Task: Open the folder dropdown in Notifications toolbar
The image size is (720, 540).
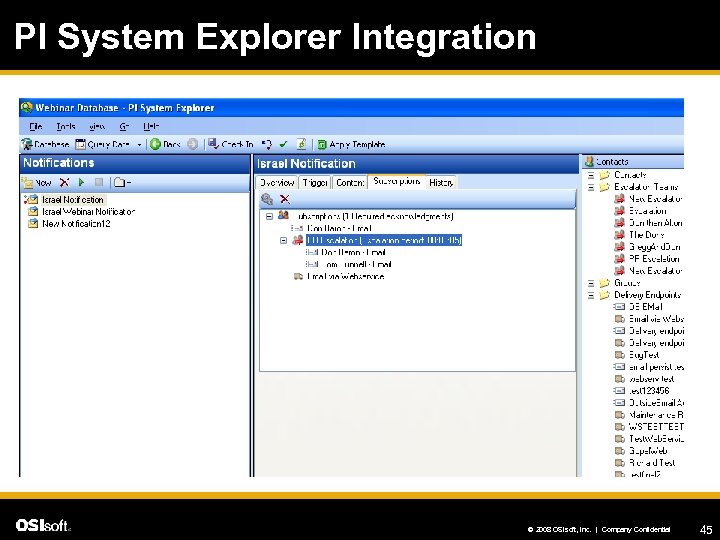Action: (x=122, y=182)
